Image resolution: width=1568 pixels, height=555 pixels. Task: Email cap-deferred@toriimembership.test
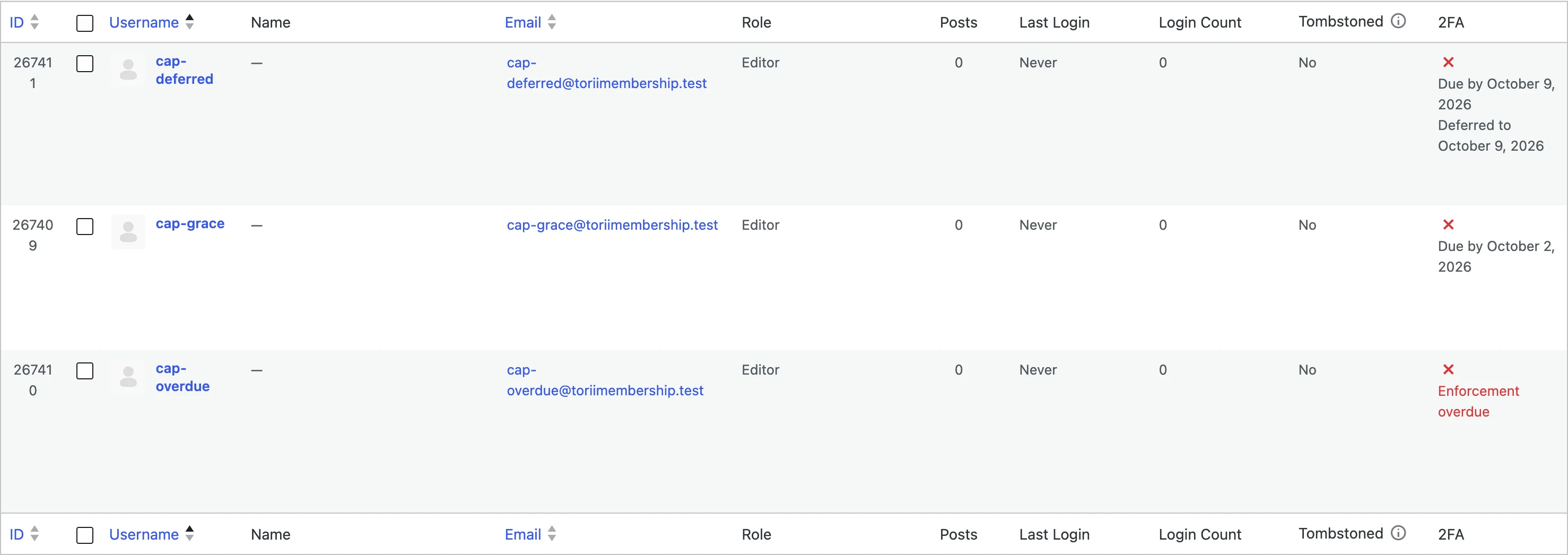tap(607, 73)
